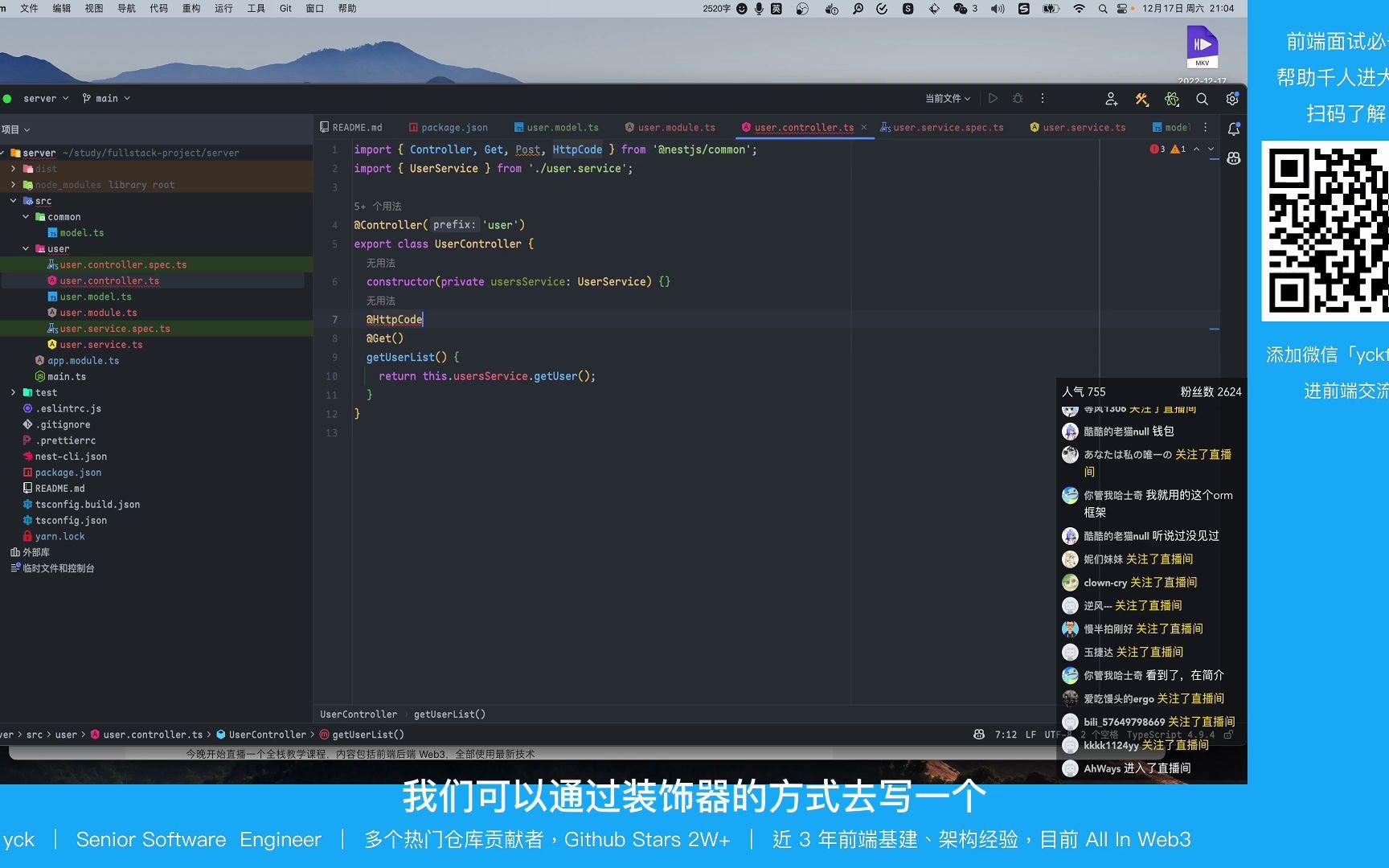Open the 重构 menu

[x=191, y=9]
